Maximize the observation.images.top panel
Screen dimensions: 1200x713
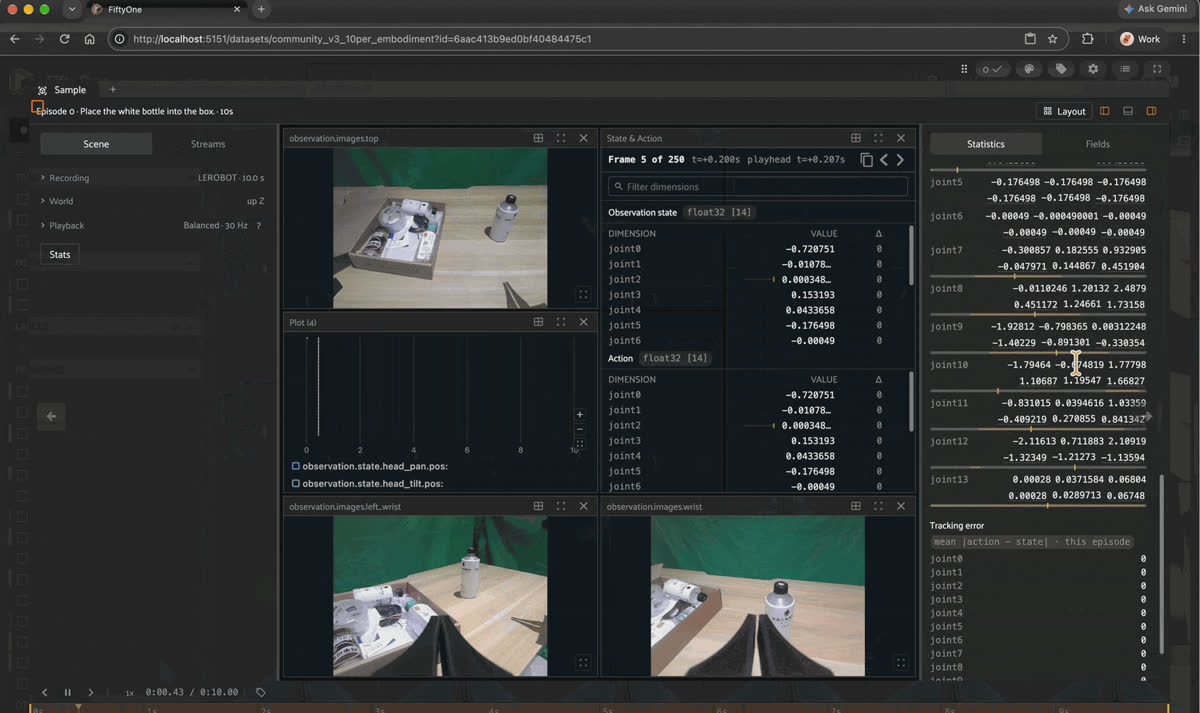coord(561,138)
